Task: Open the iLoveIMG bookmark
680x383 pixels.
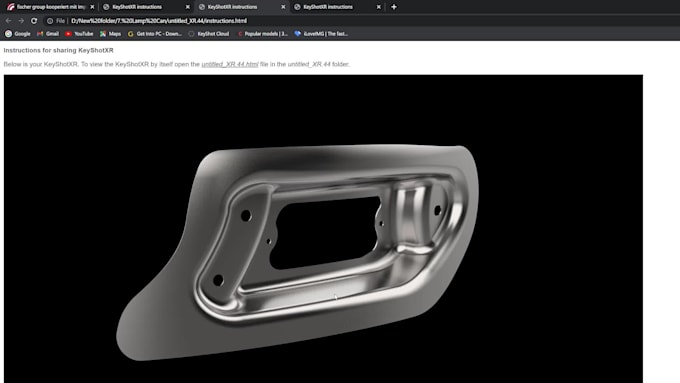Action: 321,34
